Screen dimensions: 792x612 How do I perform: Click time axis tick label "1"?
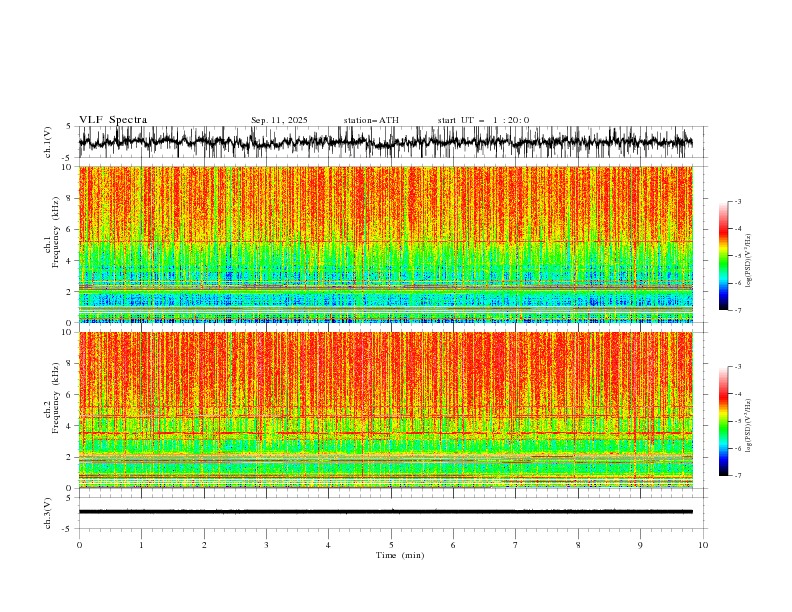coord(141,545)
